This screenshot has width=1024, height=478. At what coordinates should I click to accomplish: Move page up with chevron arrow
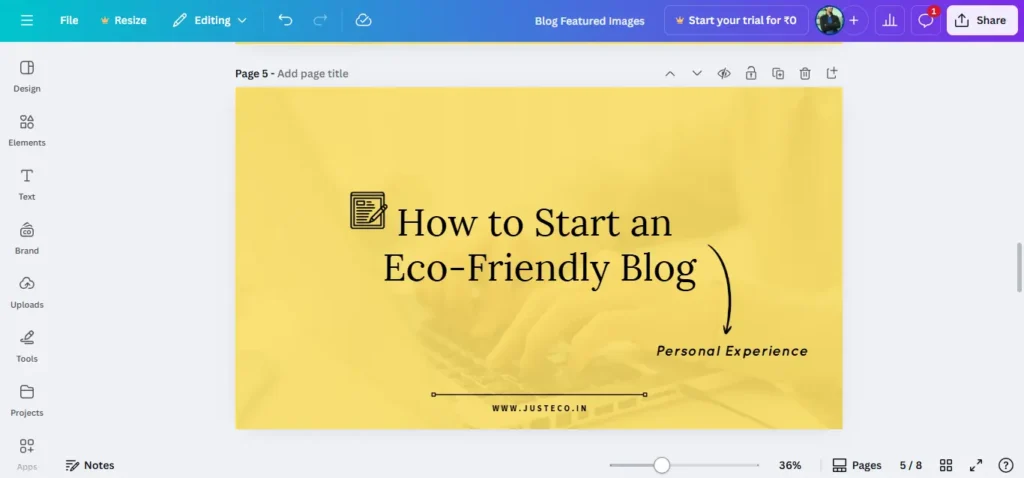(x=670, y=73)
